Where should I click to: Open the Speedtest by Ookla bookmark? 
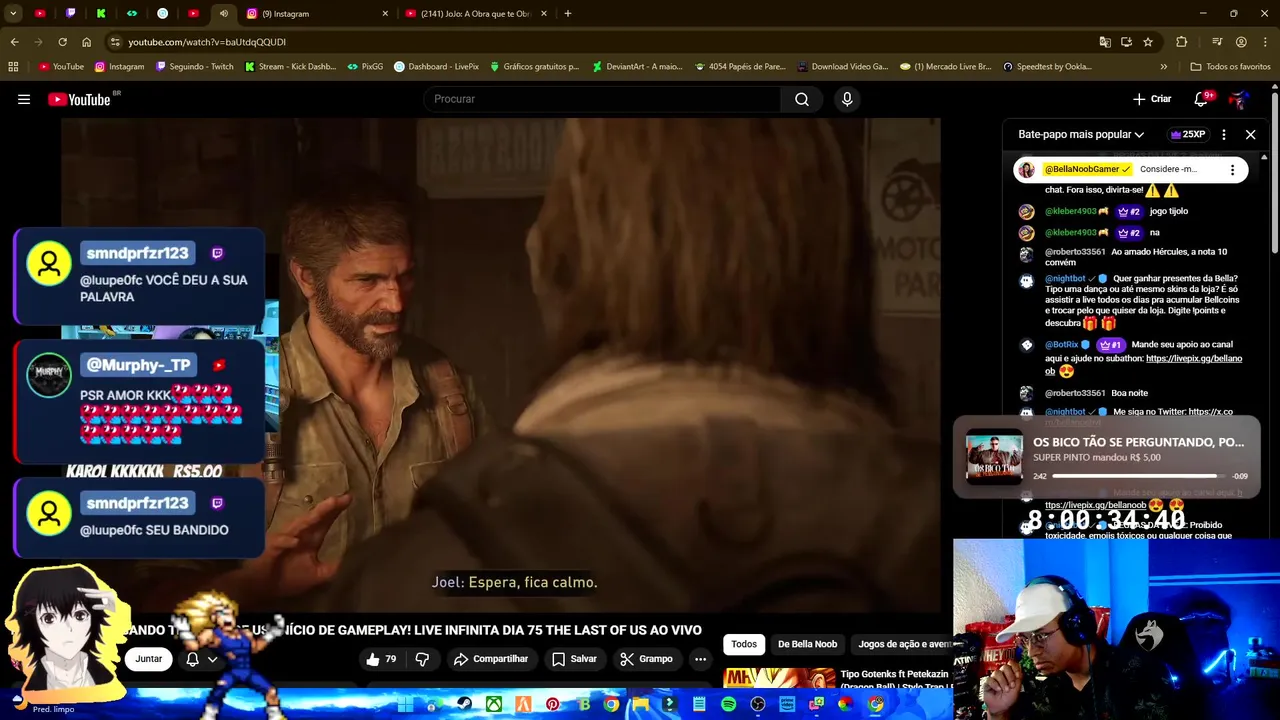(x=1047, y=67)
